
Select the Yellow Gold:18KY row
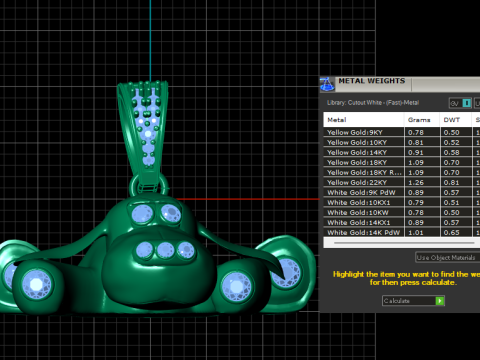(402, 162)
